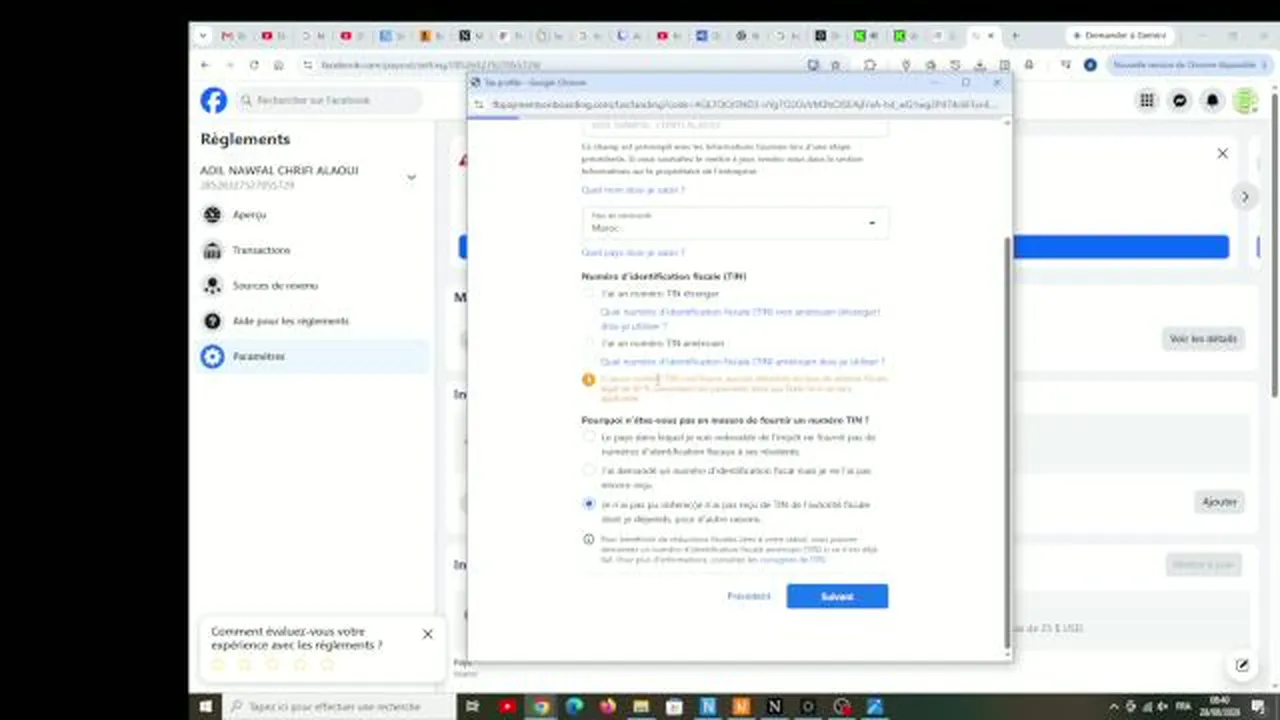The width and height of the screenshot is (1280, 720).
Task: Open the Facebook notifications bell
Action: (1212, 100)
